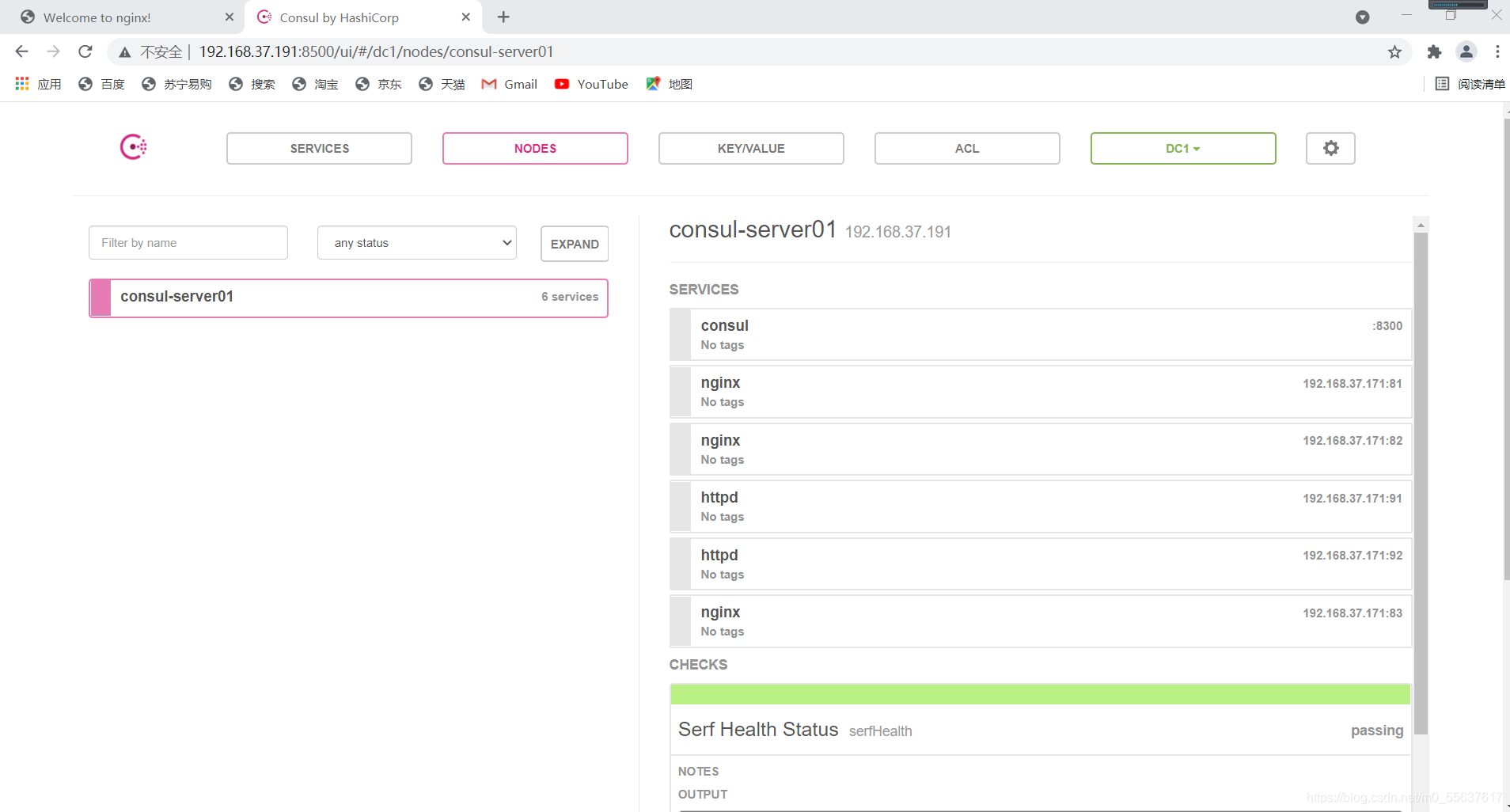Click the browser page vertical scrollbar

tap(1506, 348)
